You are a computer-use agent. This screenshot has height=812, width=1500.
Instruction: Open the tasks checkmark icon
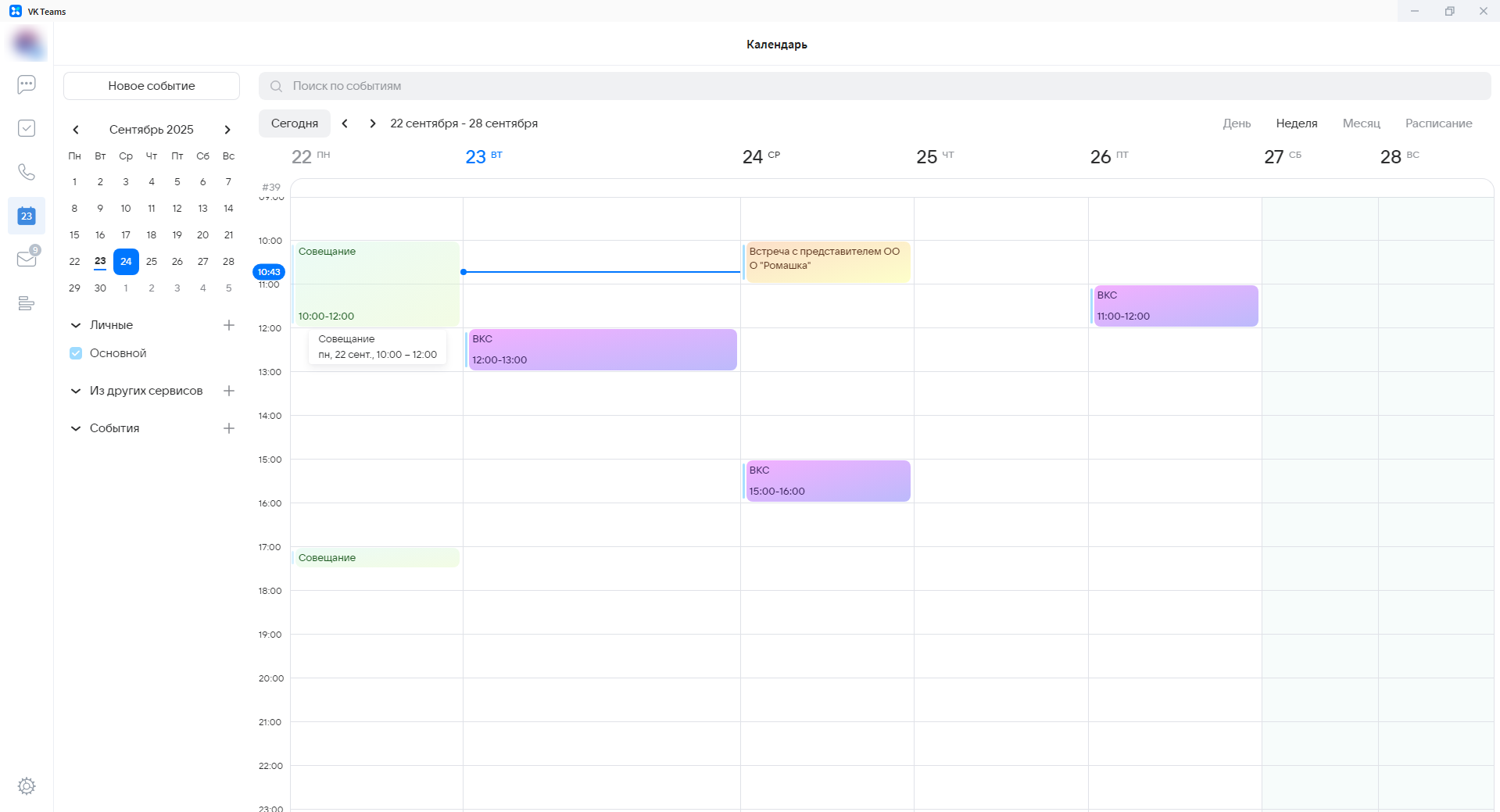27,128
